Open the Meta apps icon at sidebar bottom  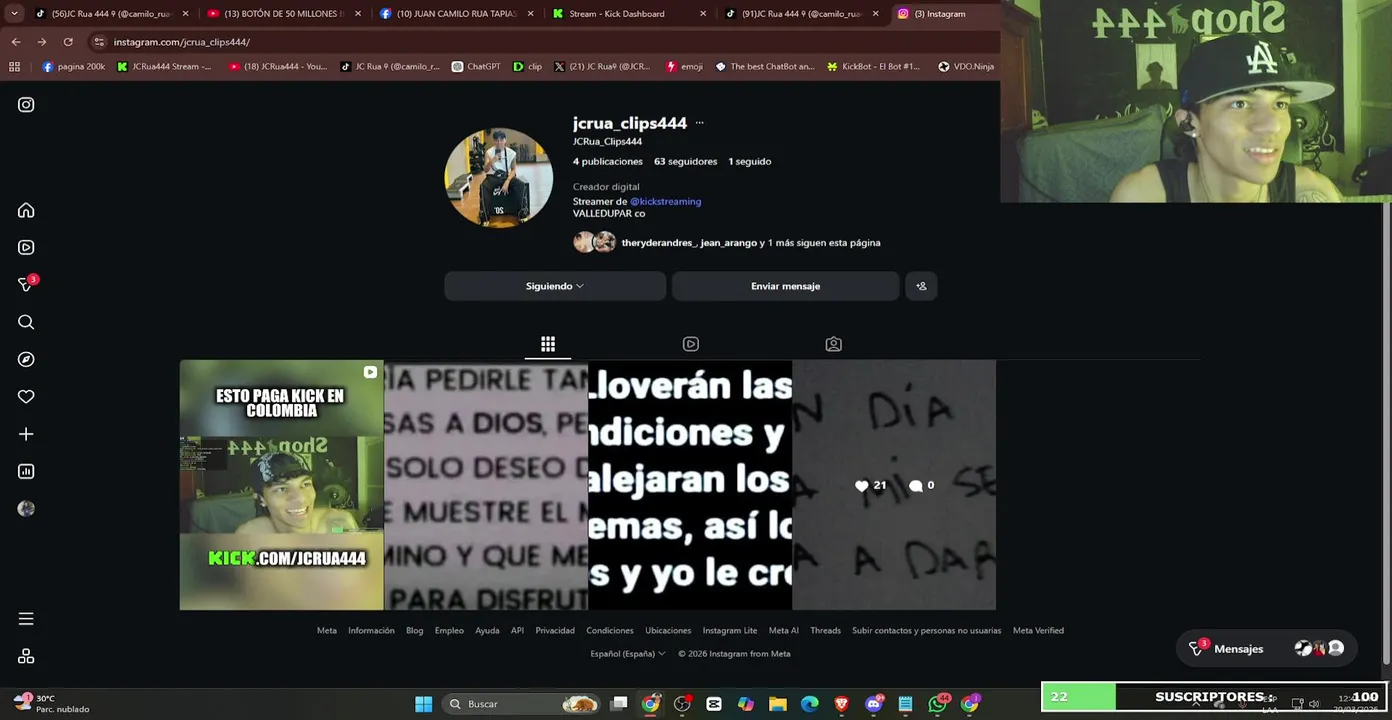(26, 656)
